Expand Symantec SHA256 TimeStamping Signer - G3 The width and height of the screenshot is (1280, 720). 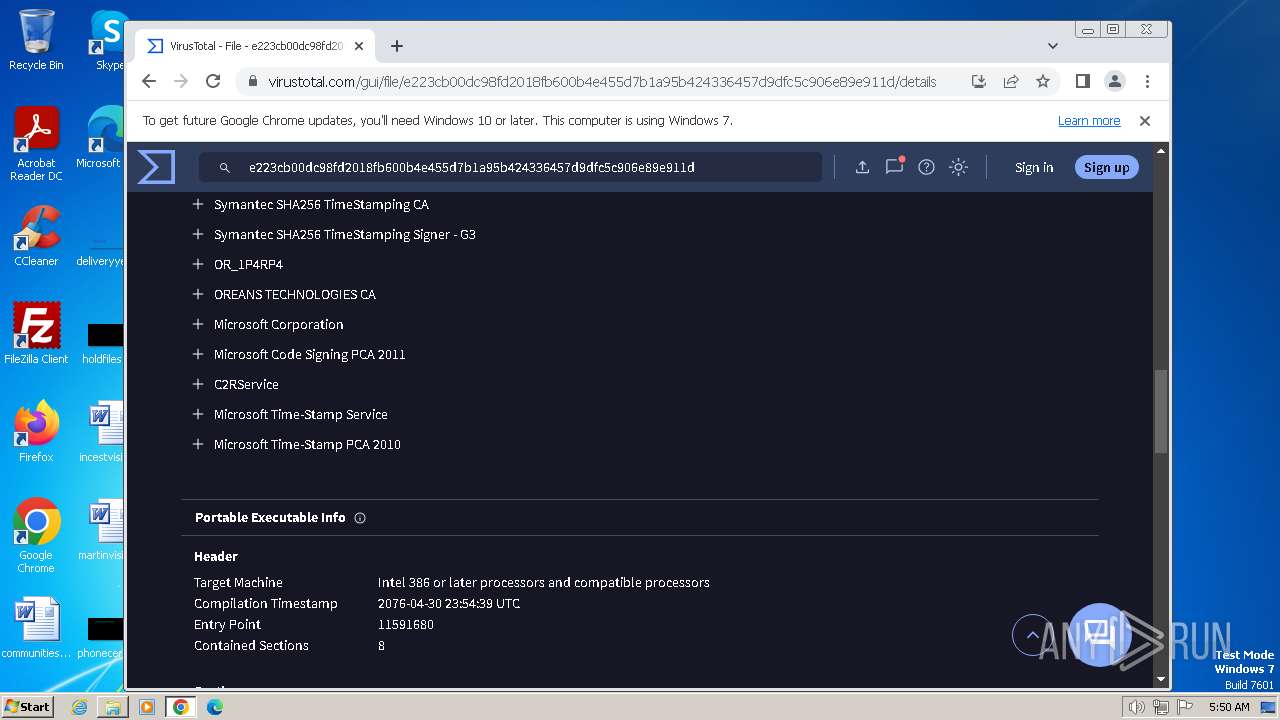click(198, 234)
